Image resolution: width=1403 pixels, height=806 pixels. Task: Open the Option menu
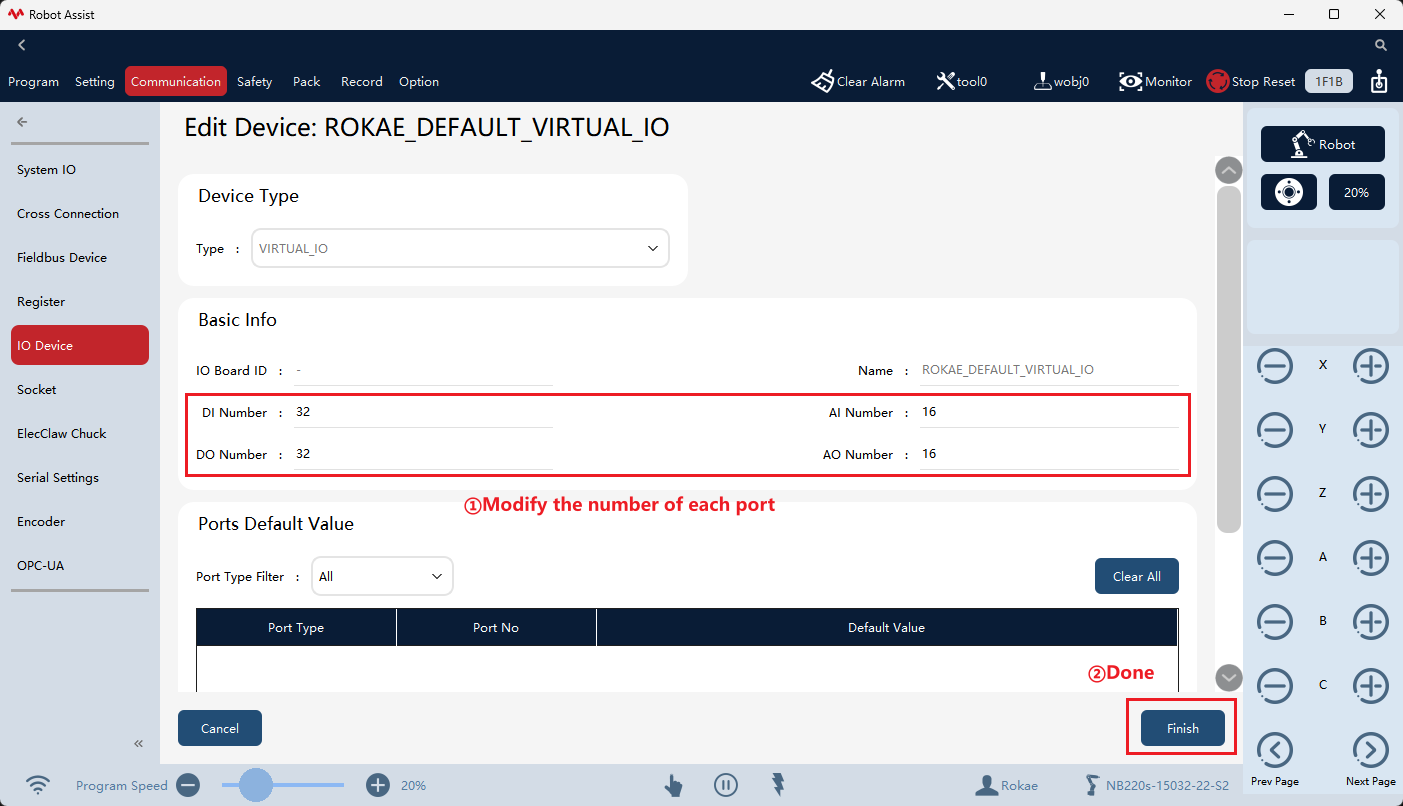tap(419, 82)
